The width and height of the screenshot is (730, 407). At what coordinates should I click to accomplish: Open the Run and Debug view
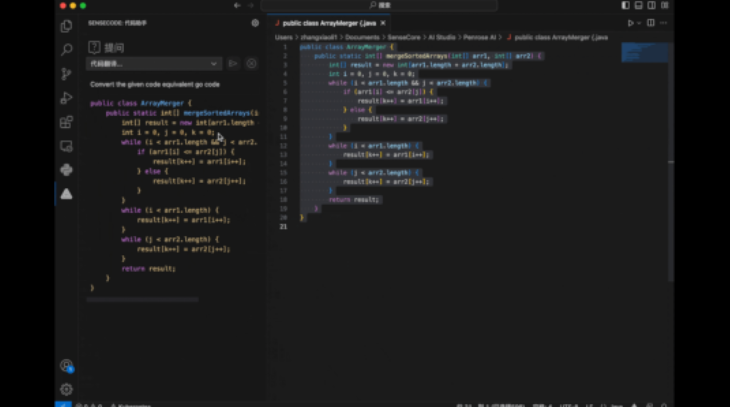67,98
